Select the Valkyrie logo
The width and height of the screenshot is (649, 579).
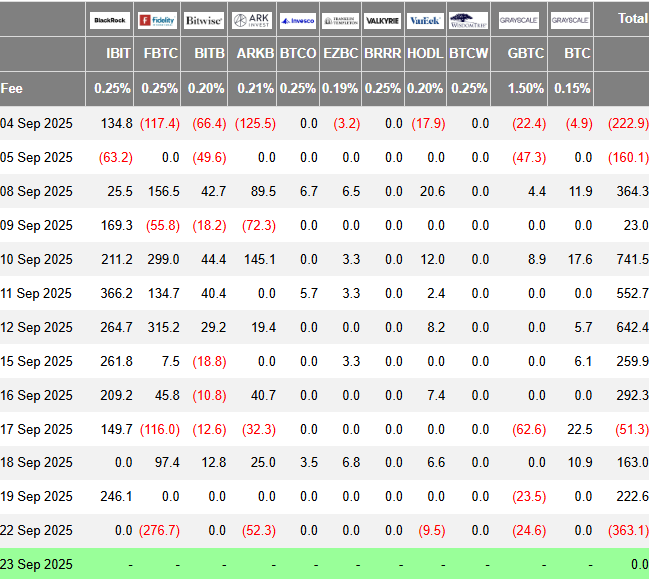click(x=383, y=20)
